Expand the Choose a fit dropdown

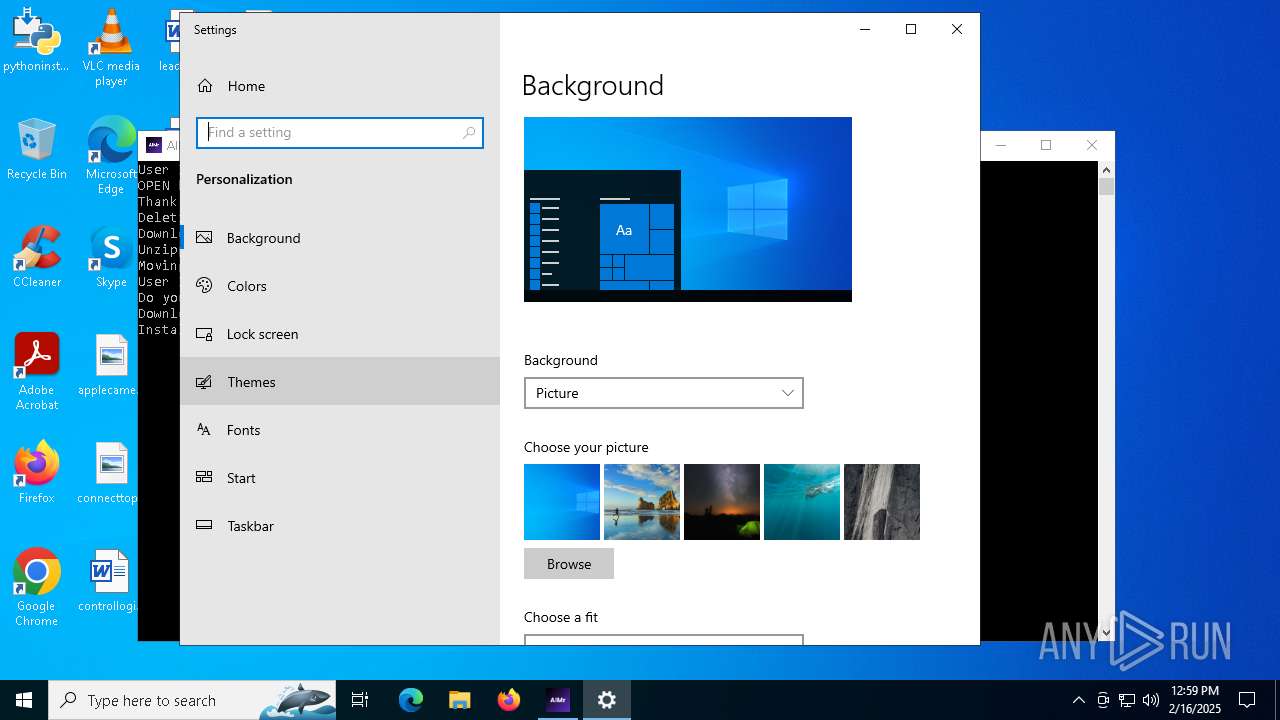664,640
